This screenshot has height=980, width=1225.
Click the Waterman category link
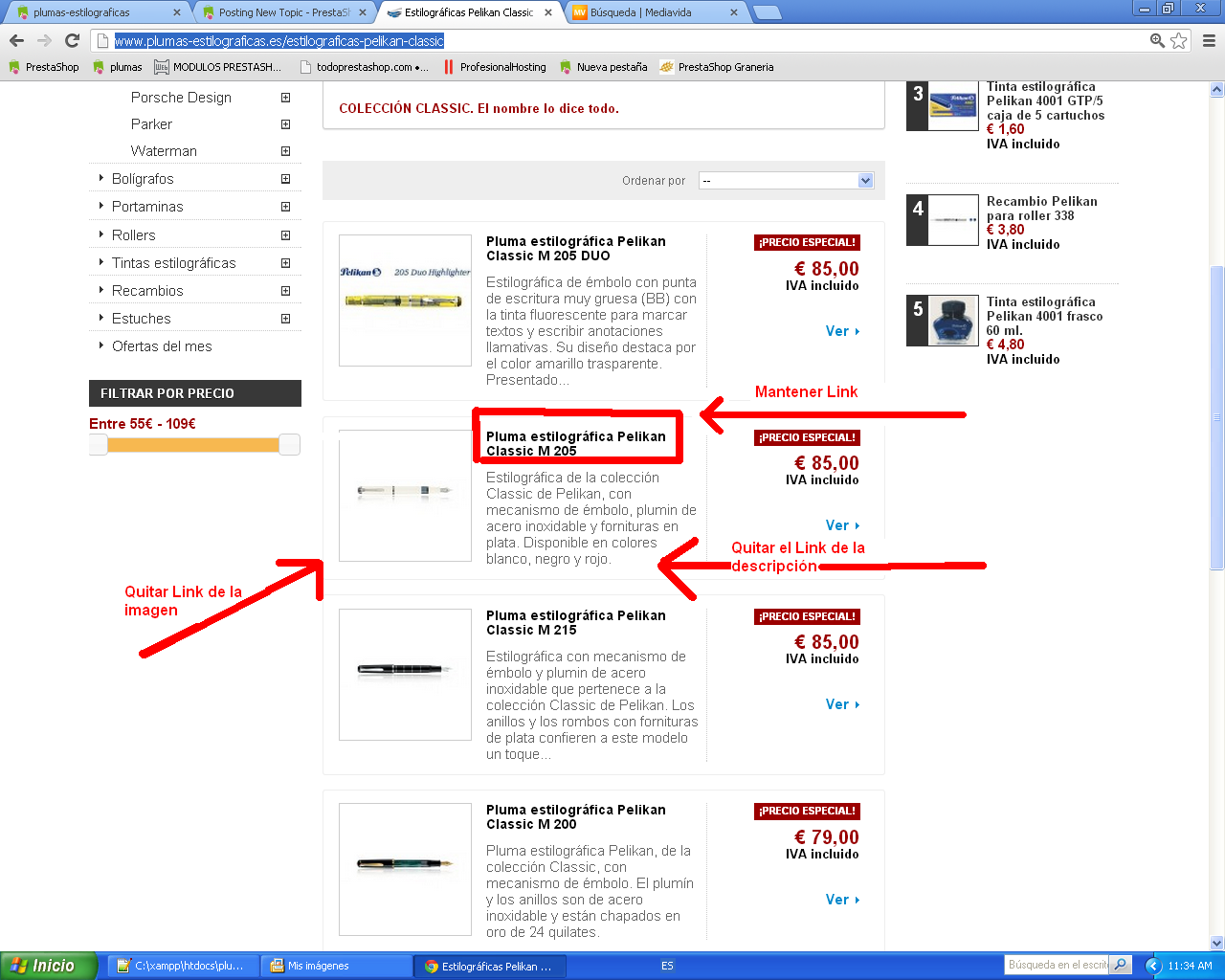164,151
